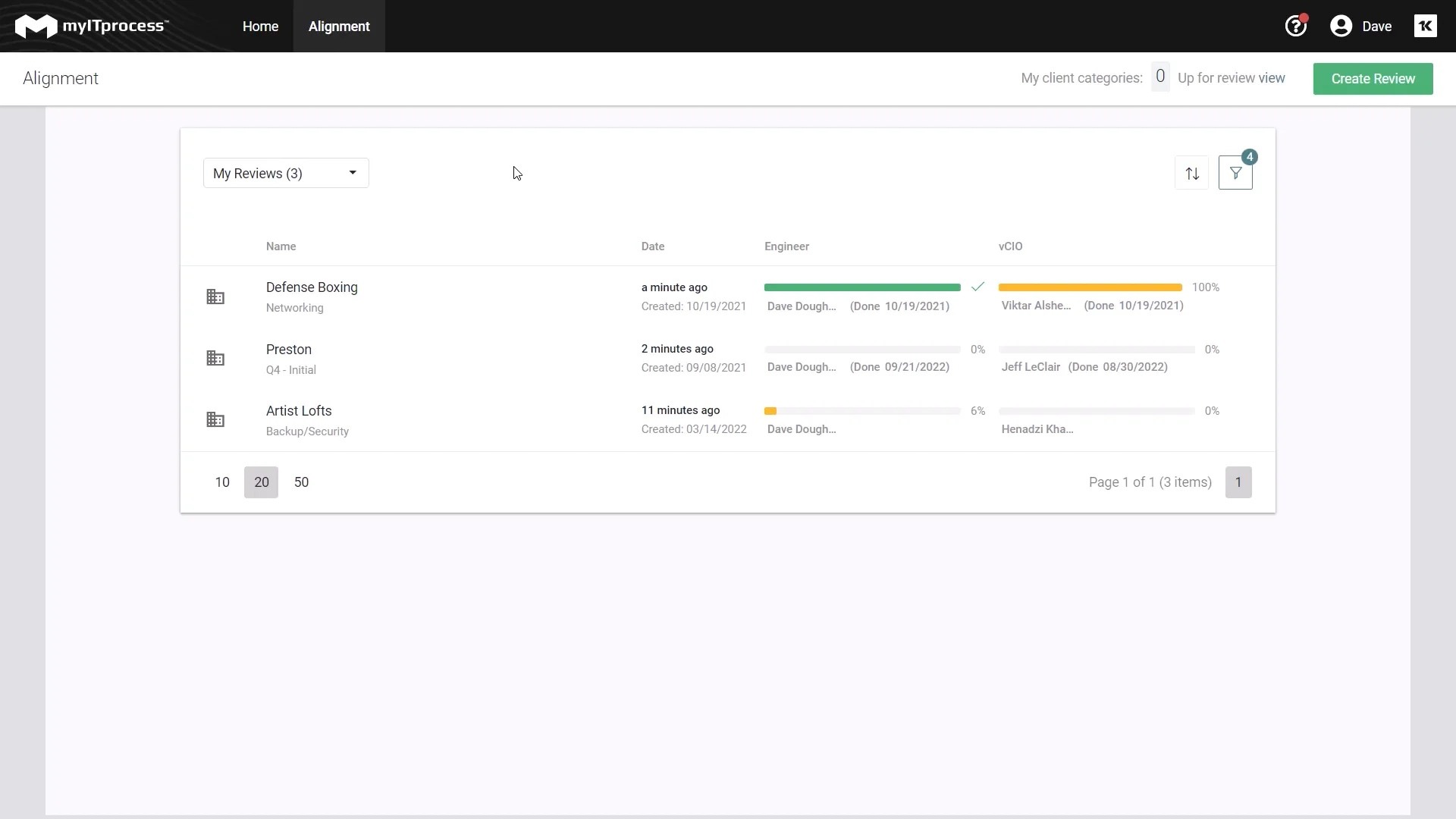Select page size 10
1456x819 pixels.
click(221, 482)
